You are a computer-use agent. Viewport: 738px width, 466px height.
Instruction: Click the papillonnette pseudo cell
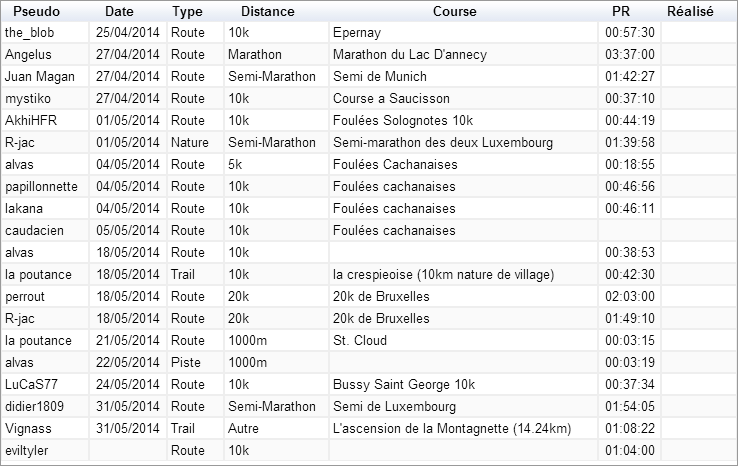[45, 186]
